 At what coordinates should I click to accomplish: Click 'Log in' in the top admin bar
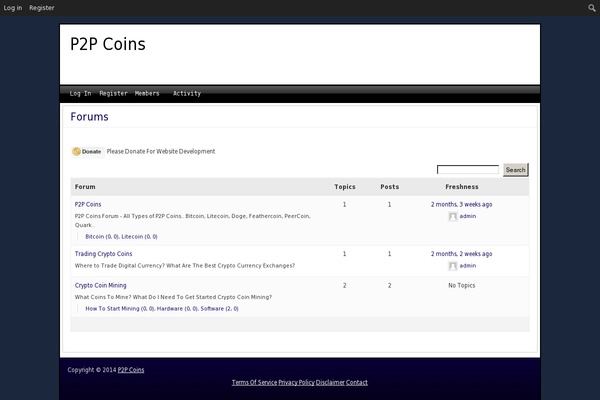(13, 8)
